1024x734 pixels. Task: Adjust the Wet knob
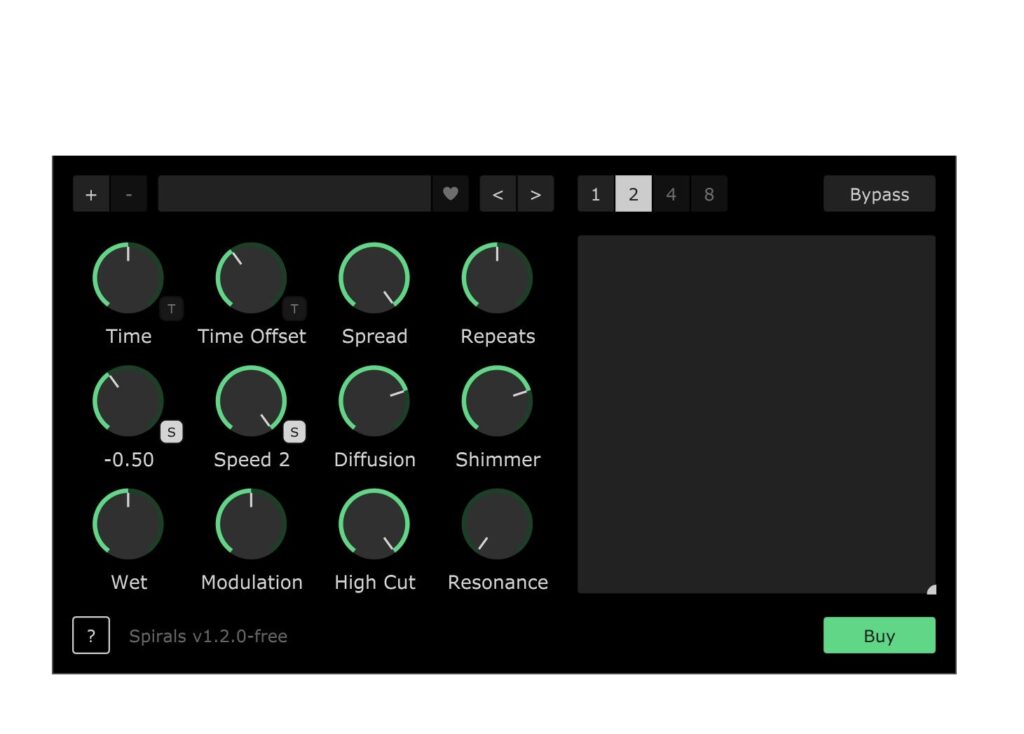129,522
